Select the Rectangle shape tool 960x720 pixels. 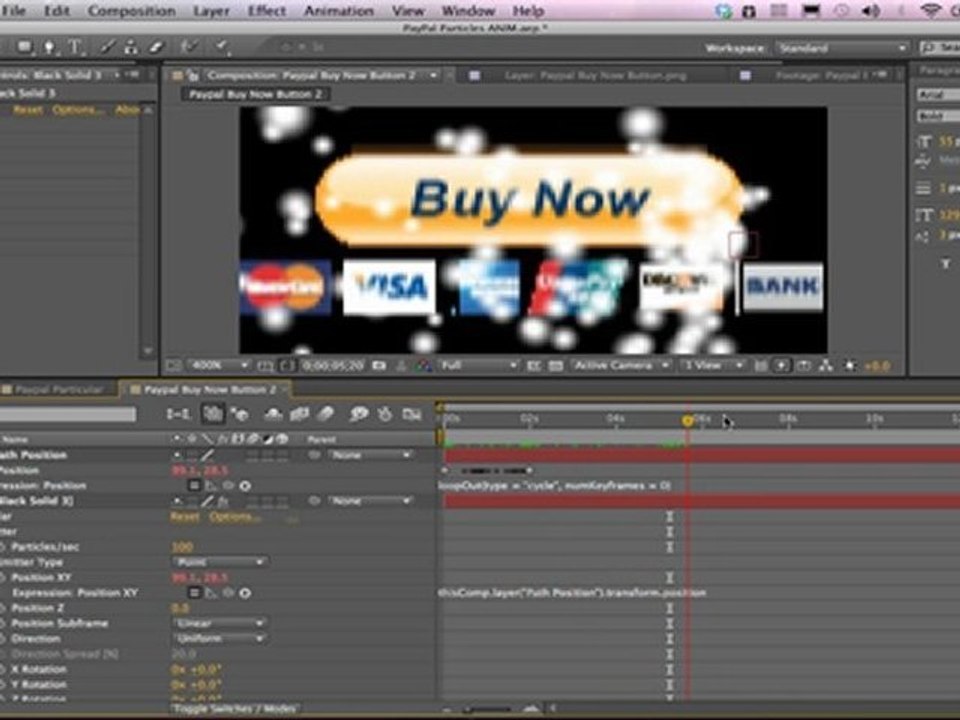pyautogui.click(x=25, y=47)
